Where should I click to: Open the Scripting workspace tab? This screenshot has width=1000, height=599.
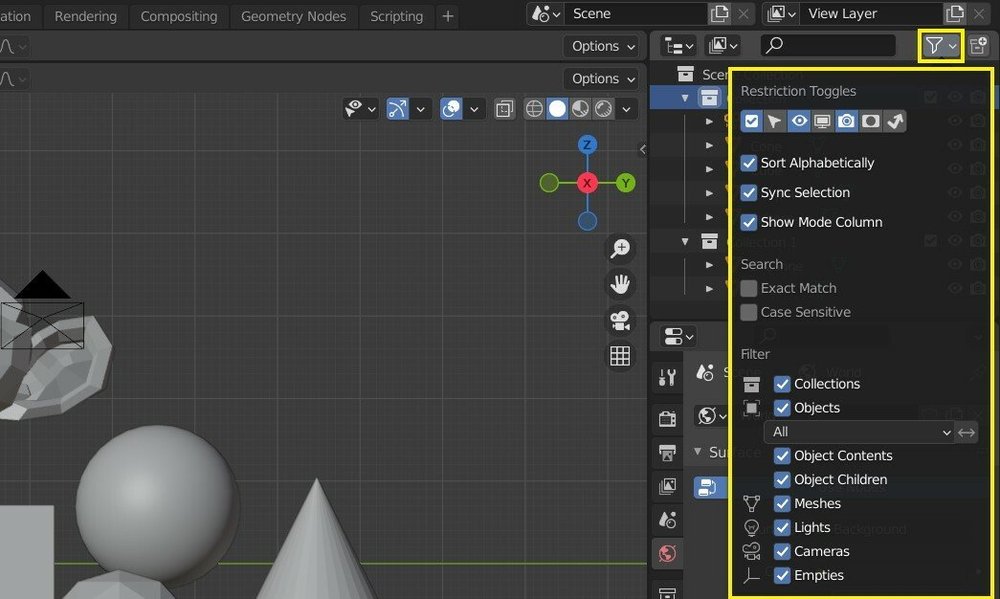point(396,16)
